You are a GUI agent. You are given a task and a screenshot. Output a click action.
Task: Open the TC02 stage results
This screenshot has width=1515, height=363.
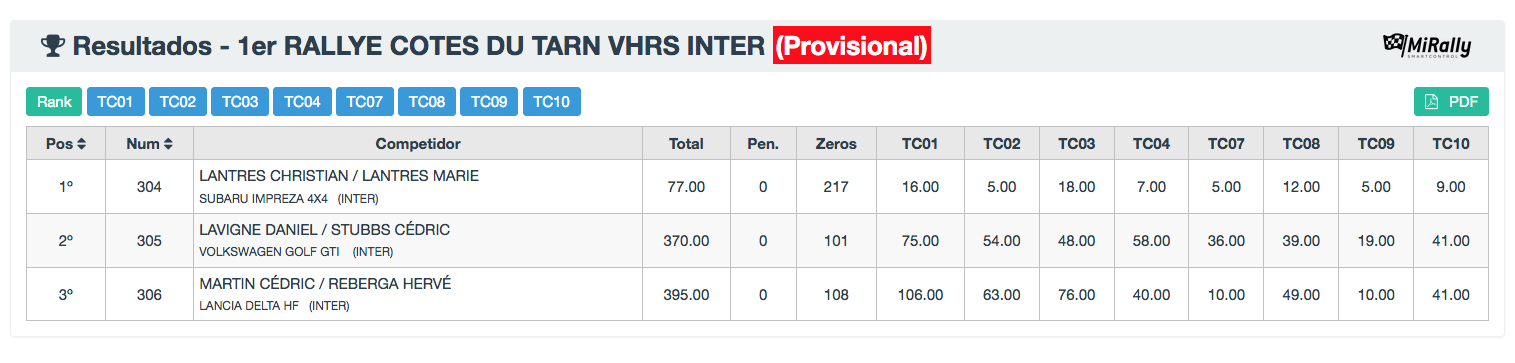click(178, 102)
